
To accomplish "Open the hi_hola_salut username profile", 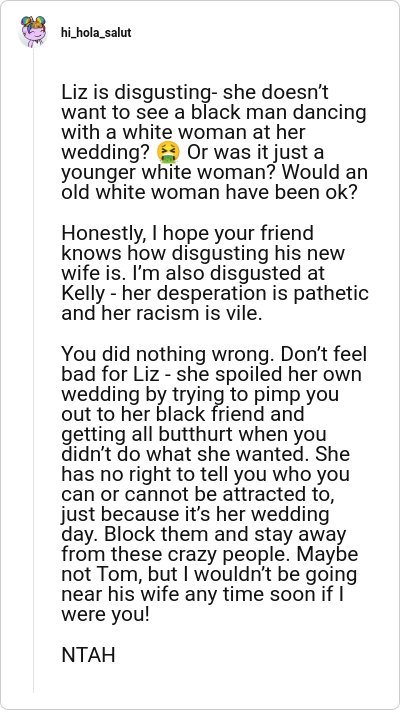I will [96, 33].
